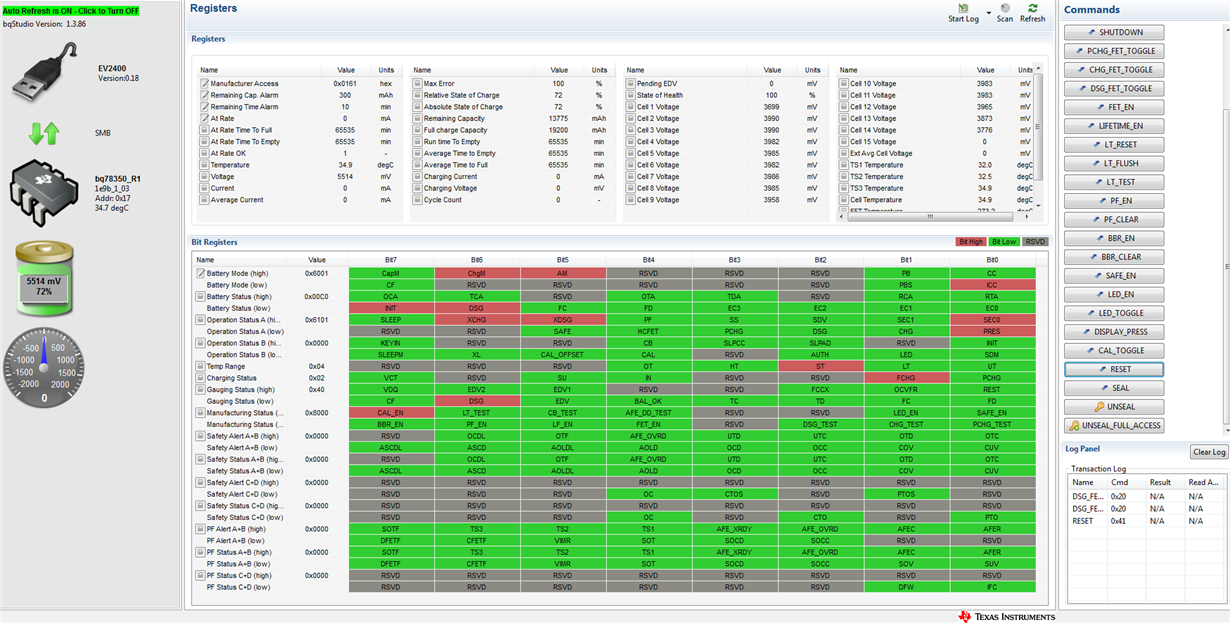Screen dimensions: 1230x623
Task: Click the gray RSVD legend swatch
Action: [x=1036, y=242]
